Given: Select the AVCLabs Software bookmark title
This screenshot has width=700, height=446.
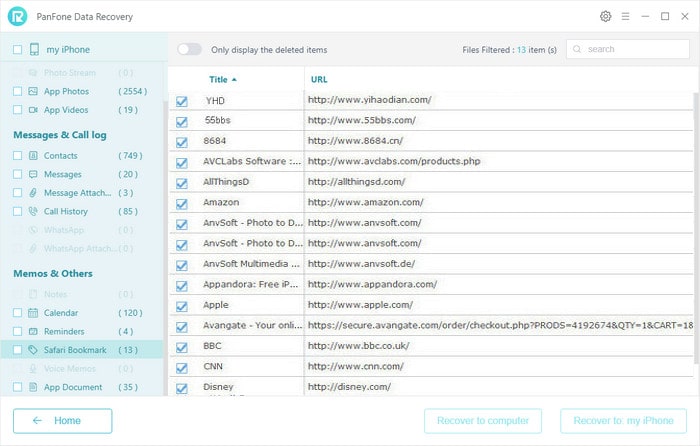Looking at the screenshot, I should [x=252, y=161].
